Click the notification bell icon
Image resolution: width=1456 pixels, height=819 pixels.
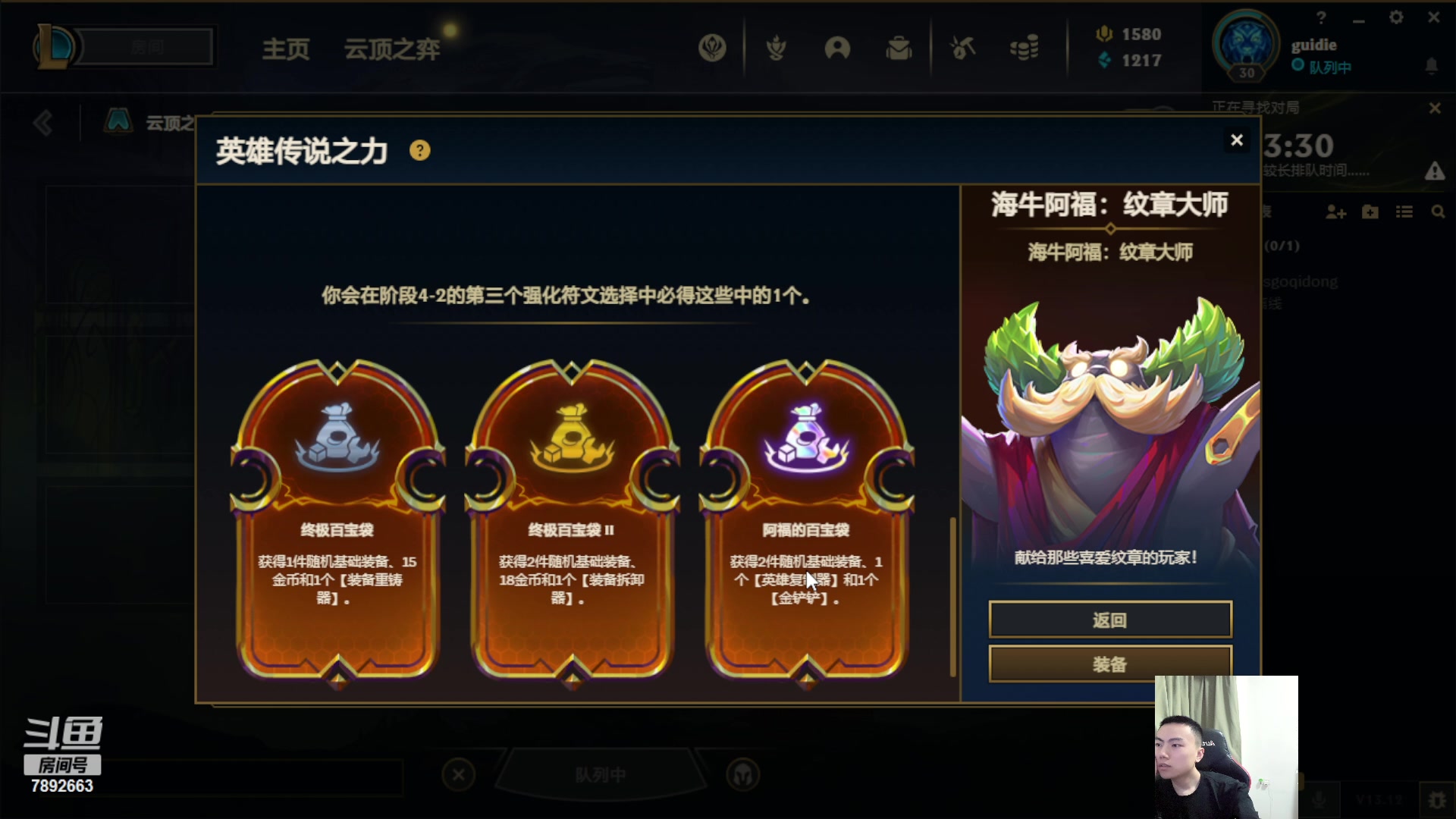pyautogui.click(x=1431, y=66)
